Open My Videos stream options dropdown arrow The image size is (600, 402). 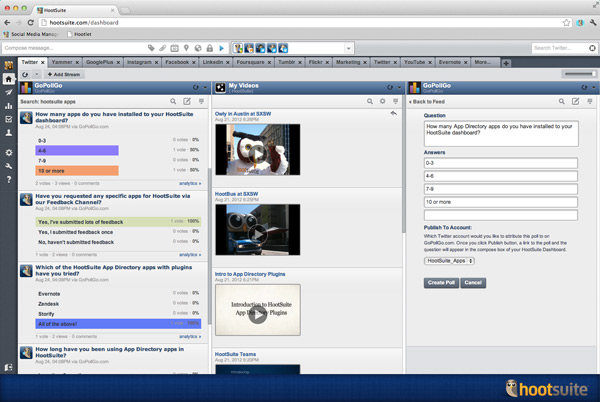(x=399, y=88)
